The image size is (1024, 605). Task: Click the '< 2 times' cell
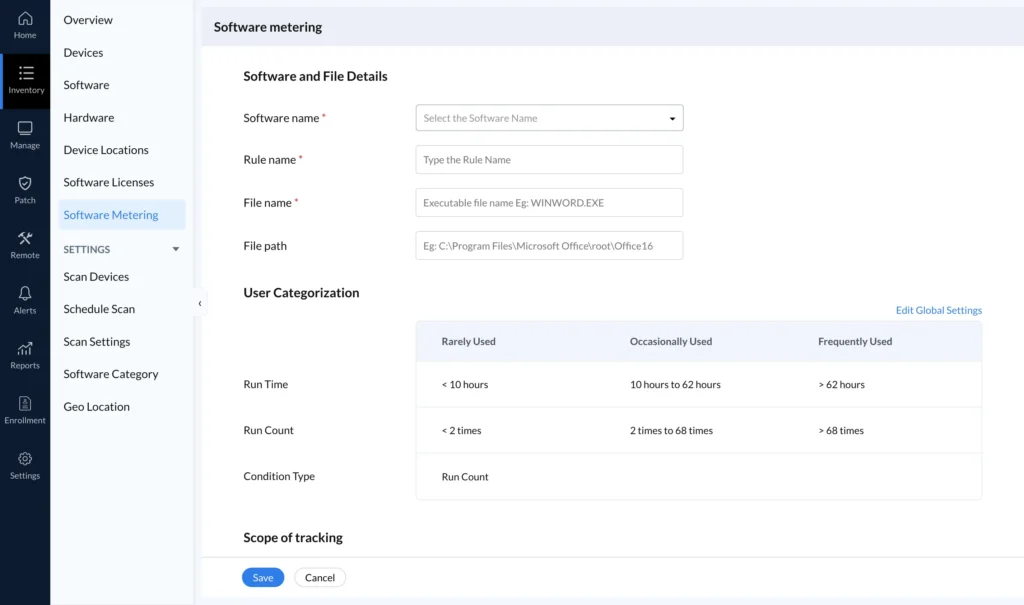coord(461,431)
